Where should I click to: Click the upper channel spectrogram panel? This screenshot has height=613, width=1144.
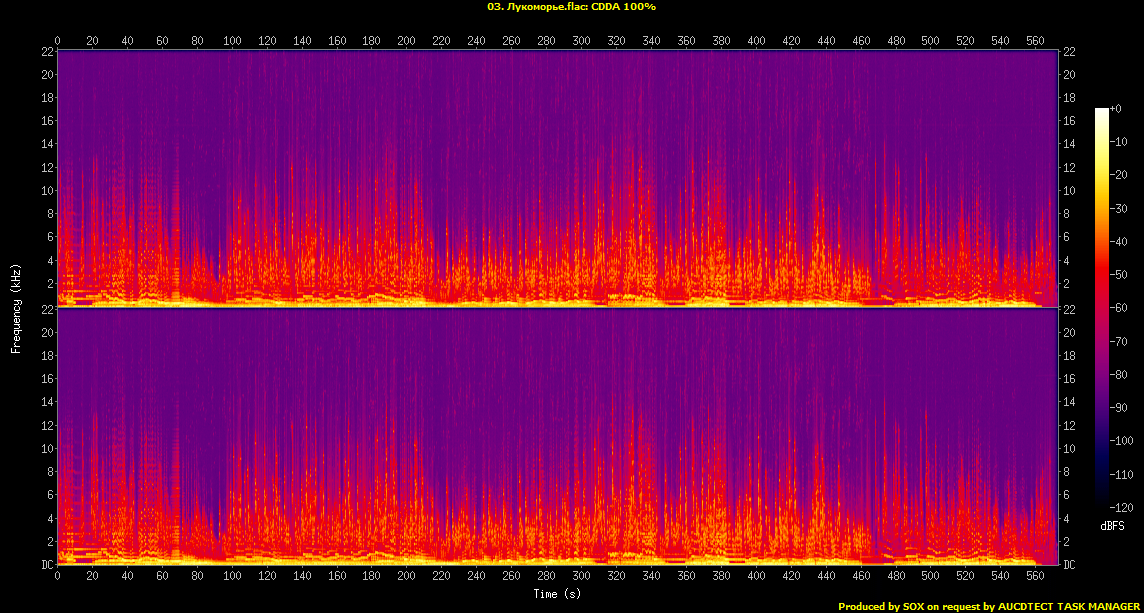[558, 176]
